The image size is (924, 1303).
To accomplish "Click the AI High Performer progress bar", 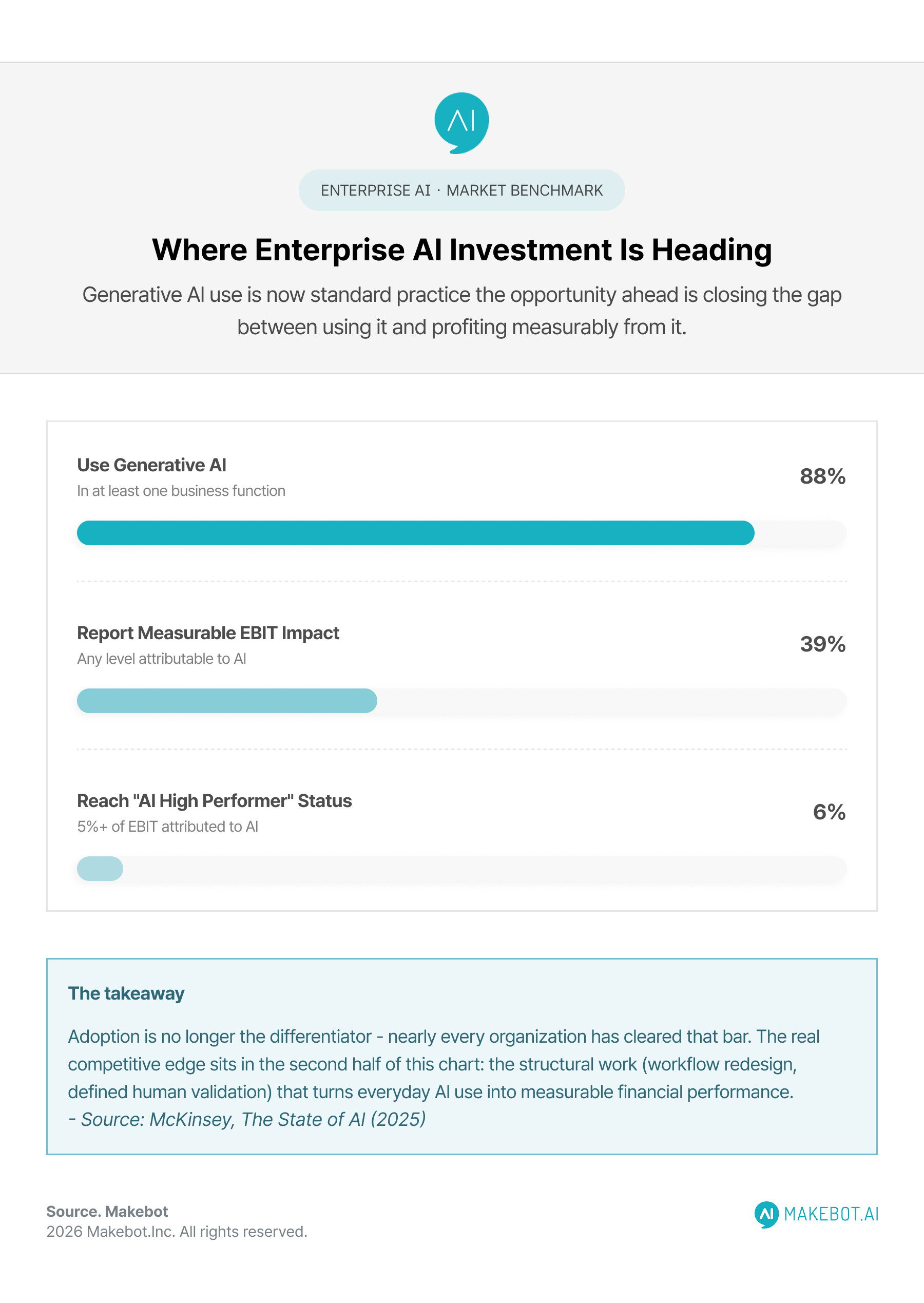I will pyautogui.click(x=461, y=868).
